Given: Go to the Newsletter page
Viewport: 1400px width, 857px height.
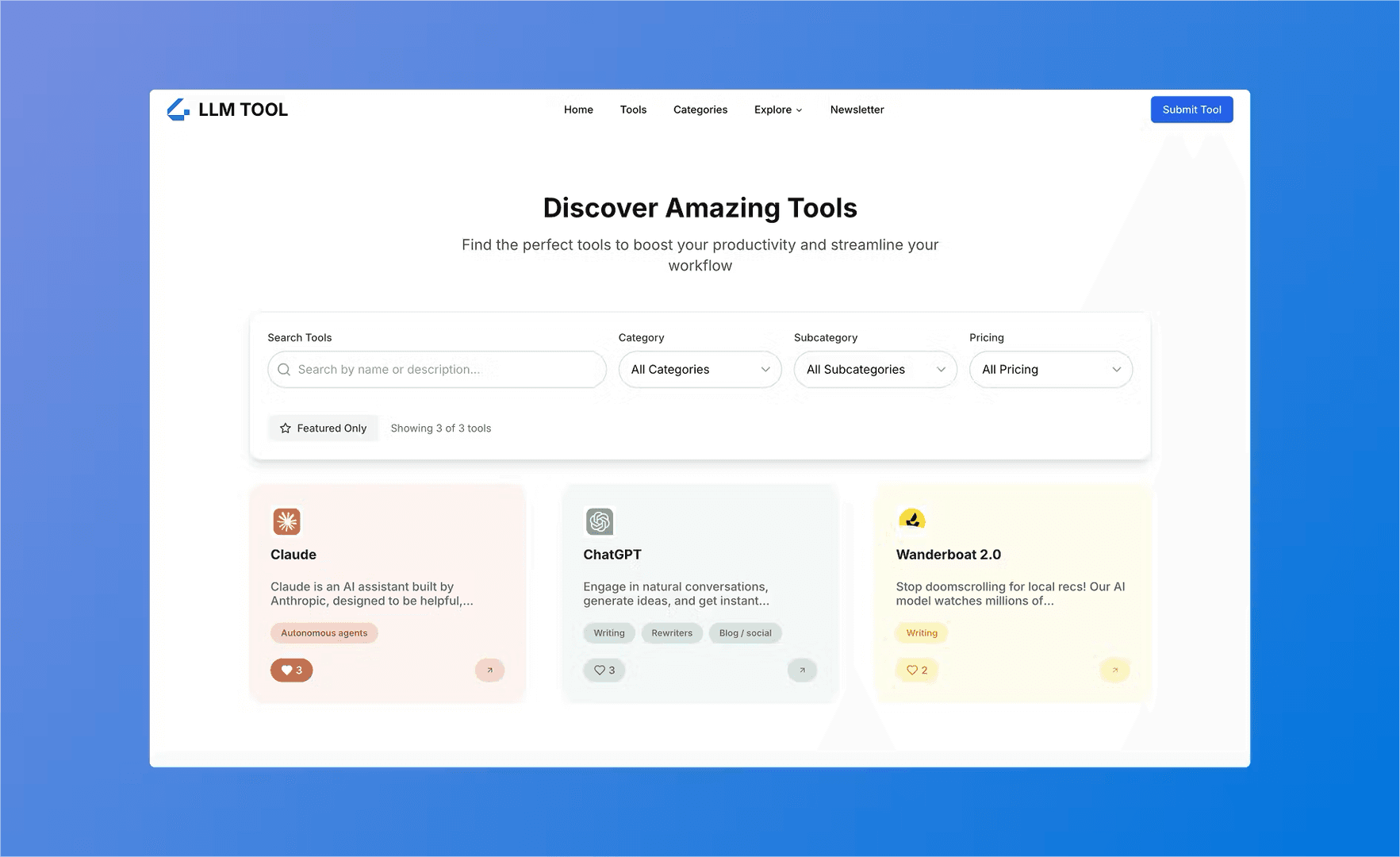Looking at the screenshot, I should click(857, 110).
